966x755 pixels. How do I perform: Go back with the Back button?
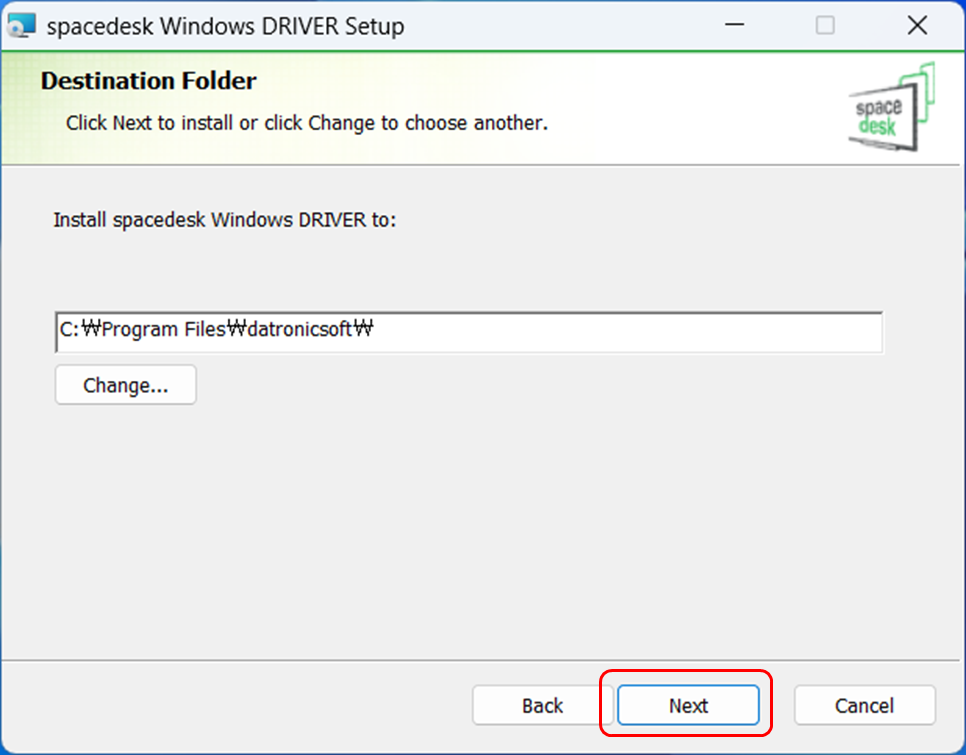[542, 705]
